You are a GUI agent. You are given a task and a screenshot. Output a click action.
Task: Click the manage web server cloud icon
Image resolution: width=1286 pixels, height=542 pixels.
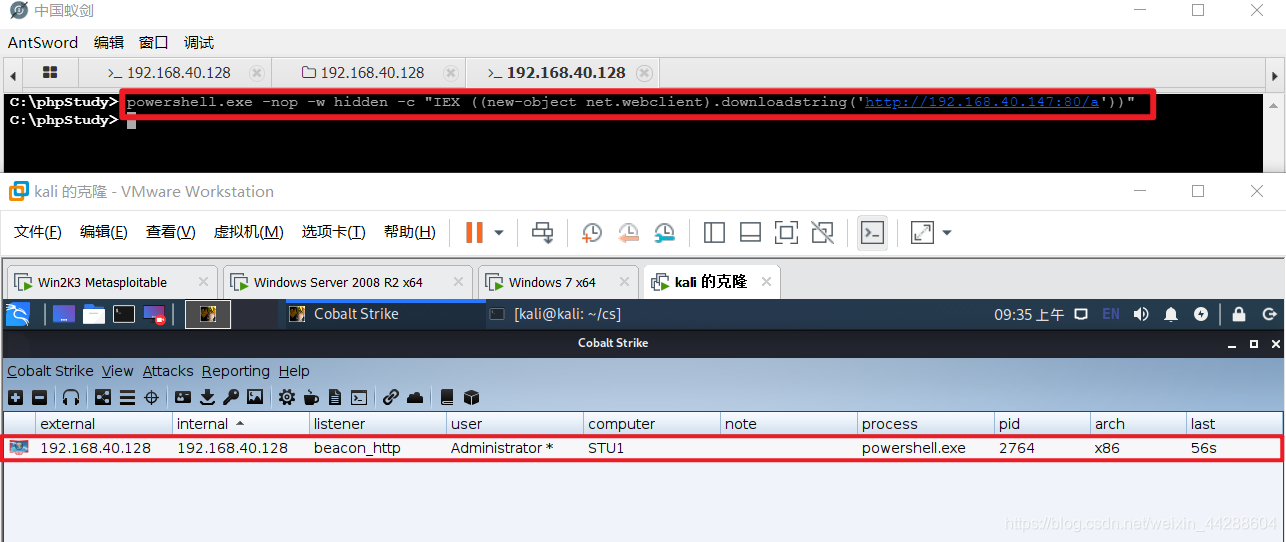(x=415, y=397)
